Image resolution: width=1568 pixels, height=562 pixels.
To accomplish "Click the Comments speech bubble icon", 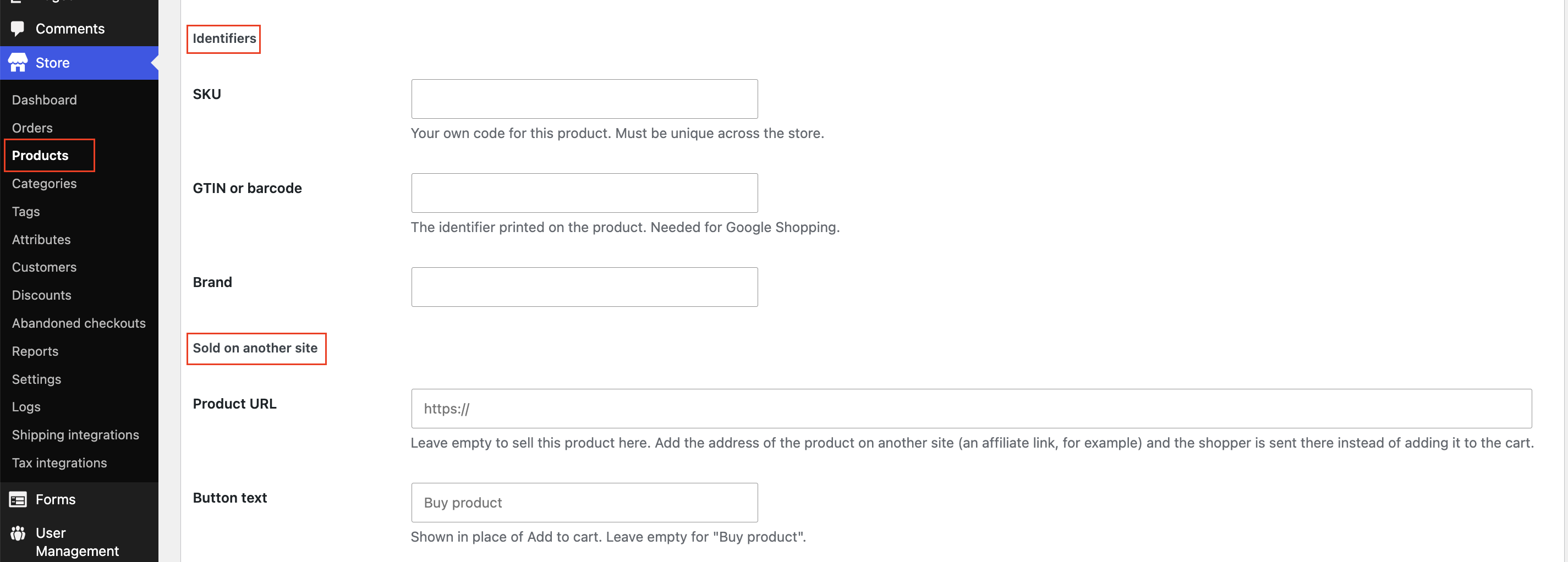I will (18, 29).
